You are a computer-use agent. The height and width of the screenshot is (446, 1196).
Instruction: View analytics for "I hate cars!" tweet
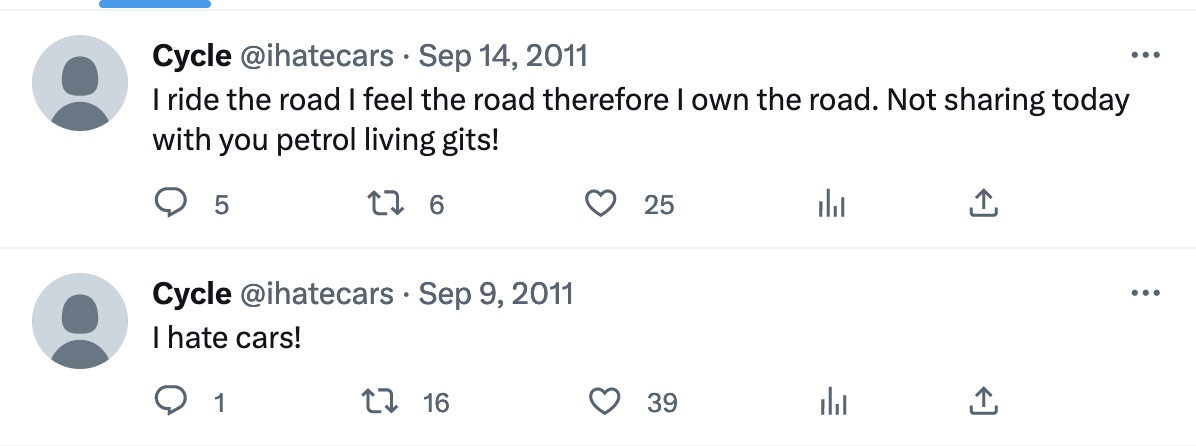[831, 402]
